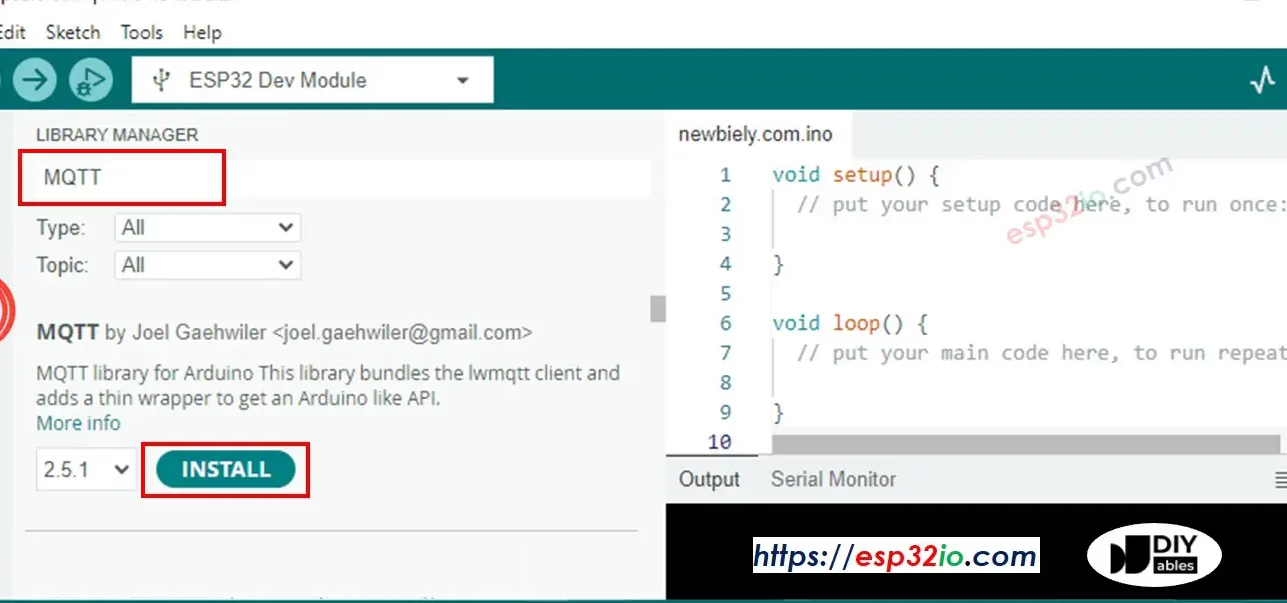Viewport: 1287px width, 603px height.
Task: Open the Type filter dropdown
Action: (x=207, y=228)
